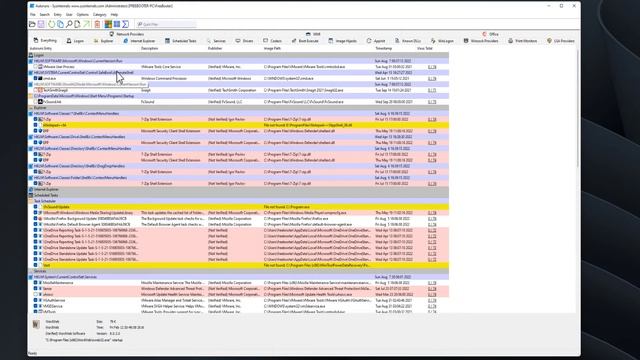
Task: Switch to the Image Hijacks tab
Action: pyautogui.click(x=342, y=41)
